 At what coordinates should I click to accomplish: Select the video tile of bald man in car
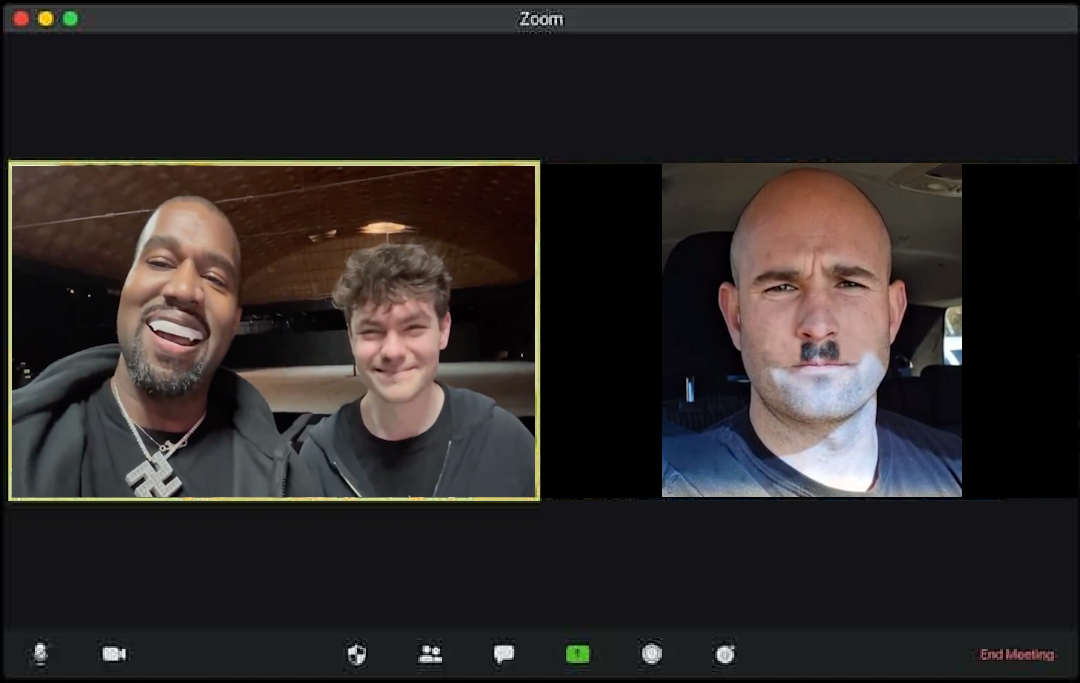[811, 330]
